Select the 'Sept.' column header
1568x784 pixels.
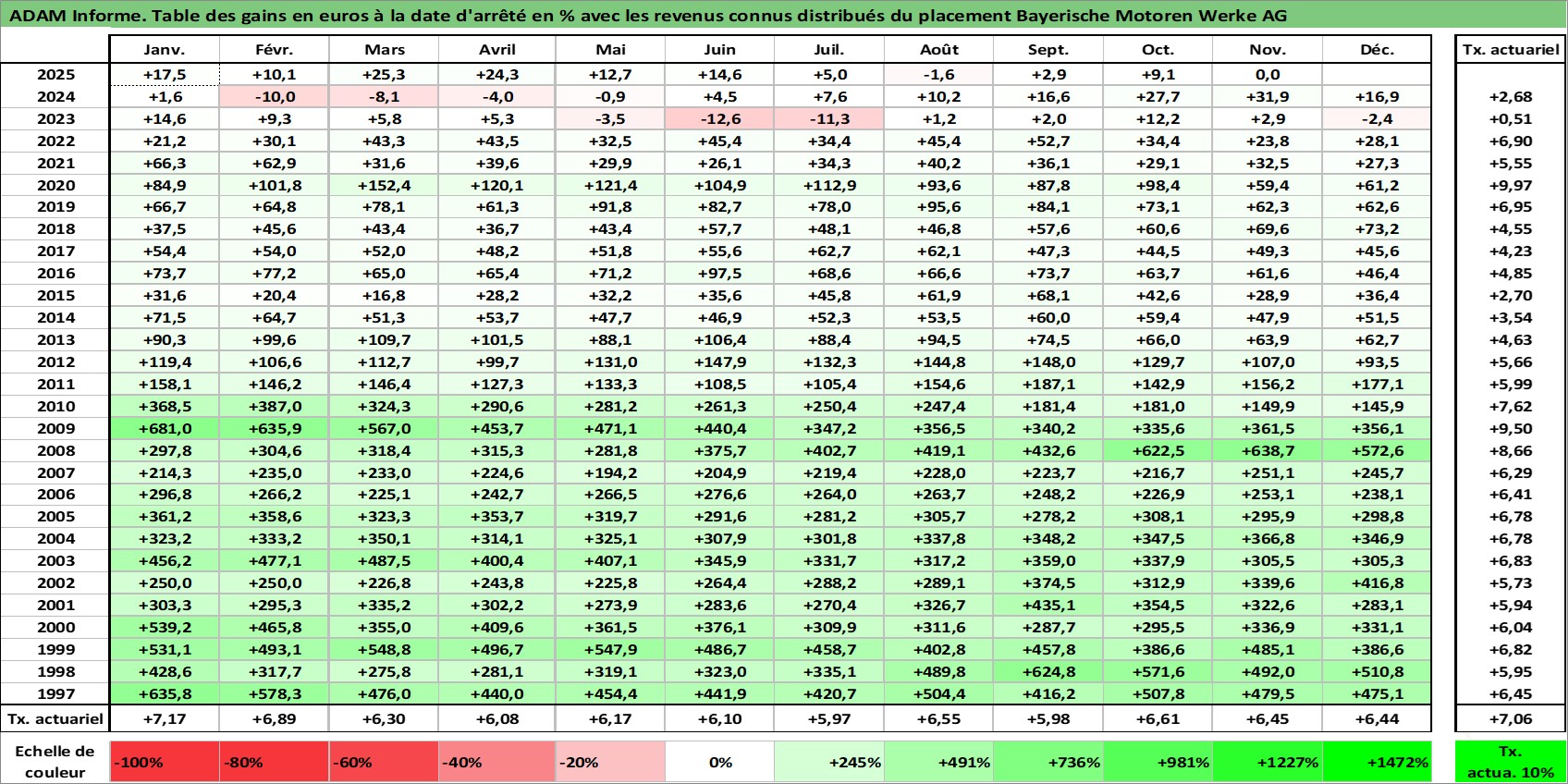1048,50
